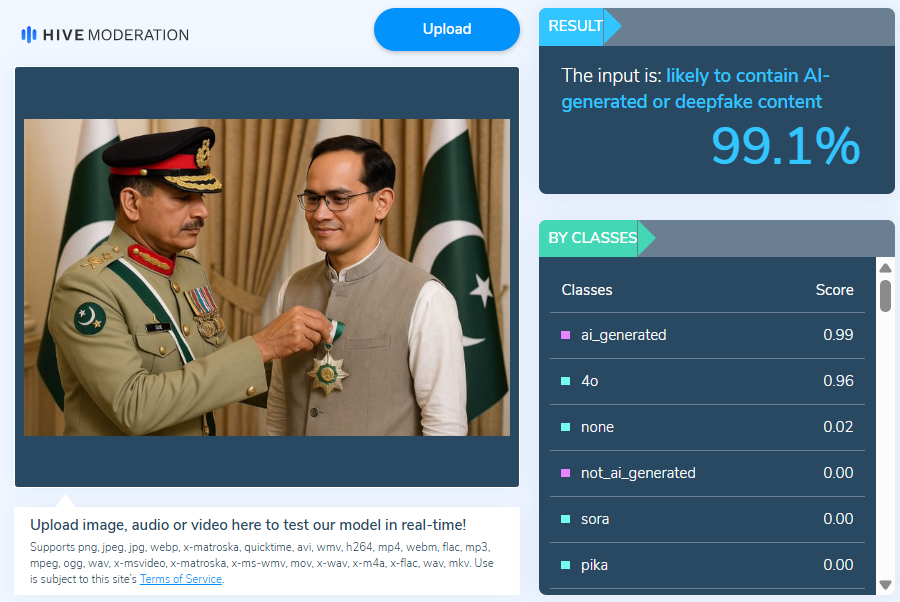Select the ai_generated class row label

click(x=623, y=335)
